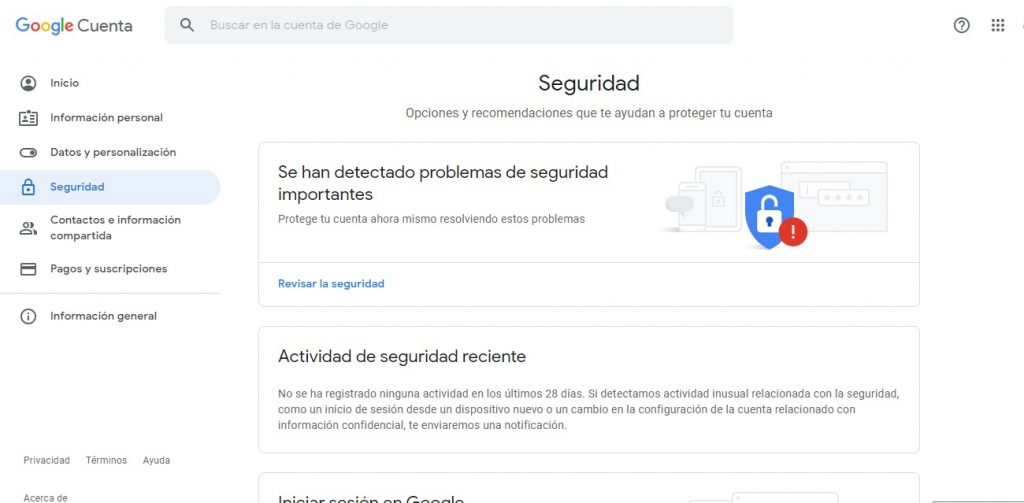Open the Pagos y suscripciones section

click(x=109, y=269)
